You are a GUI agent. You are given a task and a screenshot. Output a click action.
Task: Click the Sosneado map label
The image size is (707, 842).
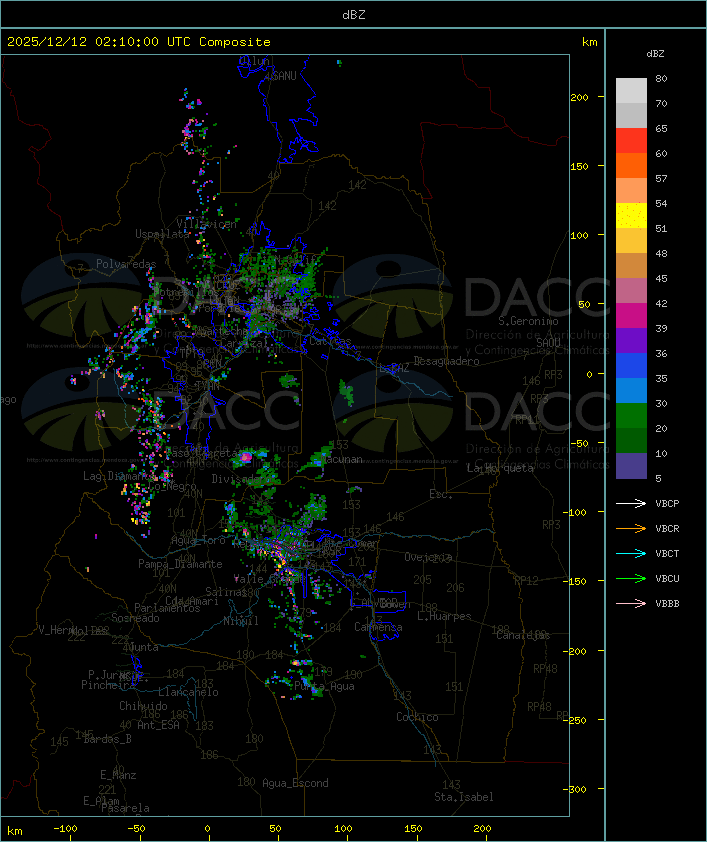[135, 618]
